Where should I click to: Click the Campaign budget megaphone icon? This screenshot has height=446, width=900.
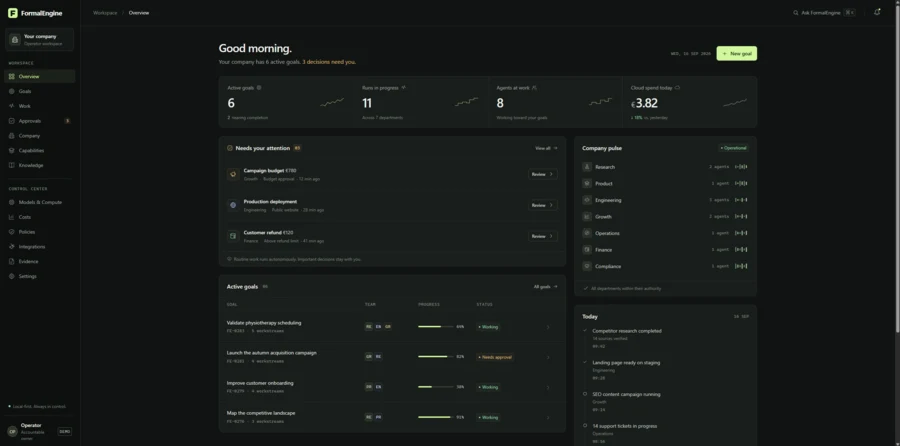[233, 174]
